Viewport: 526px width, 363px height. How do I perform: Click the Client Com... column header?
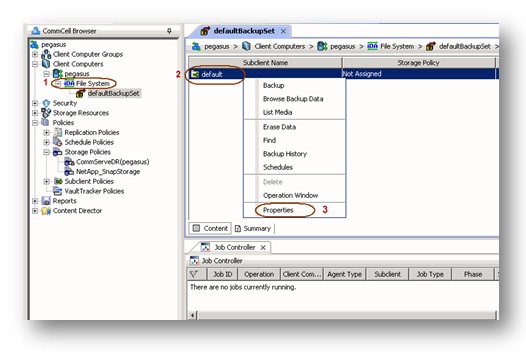[x=302, y=274]
